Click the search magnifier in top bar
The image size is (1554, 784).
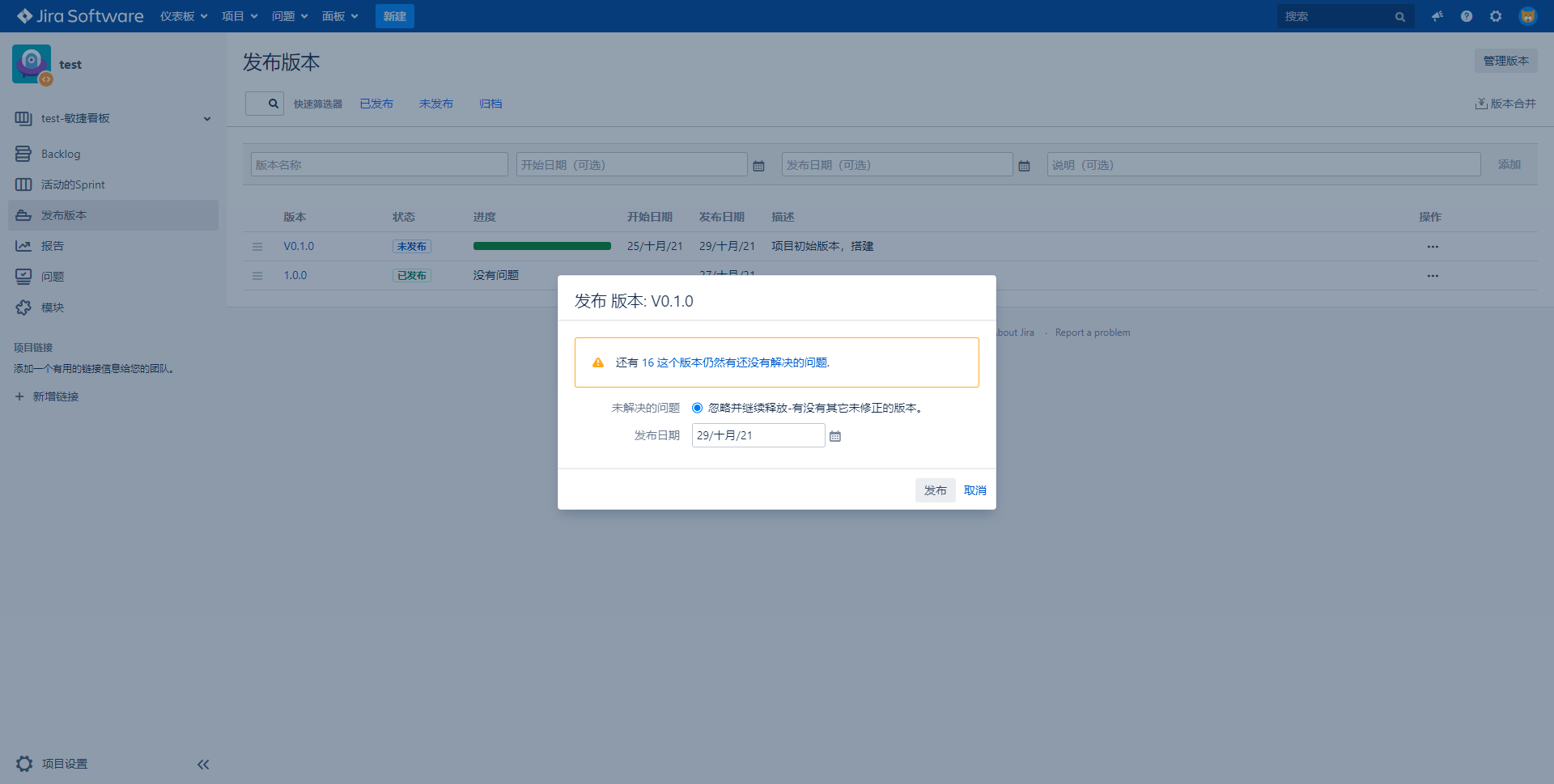tap(1399, 17)
